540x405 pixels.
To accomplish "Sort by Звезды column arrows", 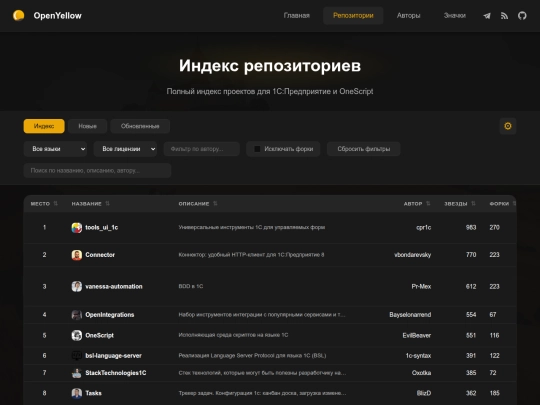I will (x=473, y=204).
